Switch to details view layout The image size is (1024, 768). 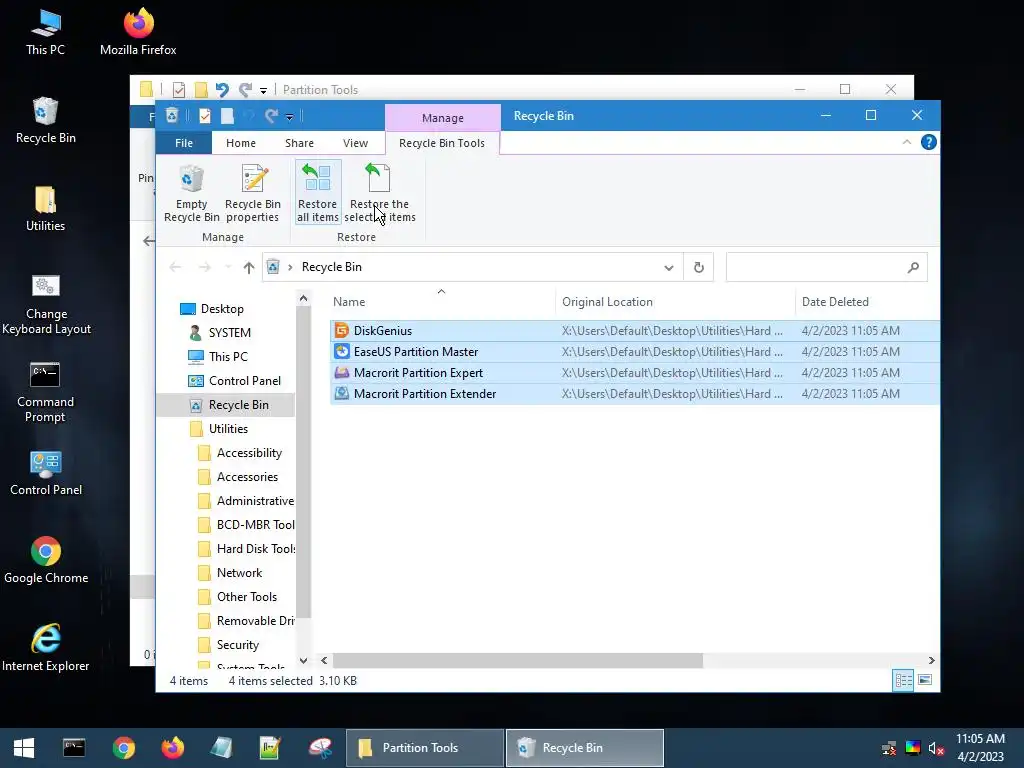[903, 680]
